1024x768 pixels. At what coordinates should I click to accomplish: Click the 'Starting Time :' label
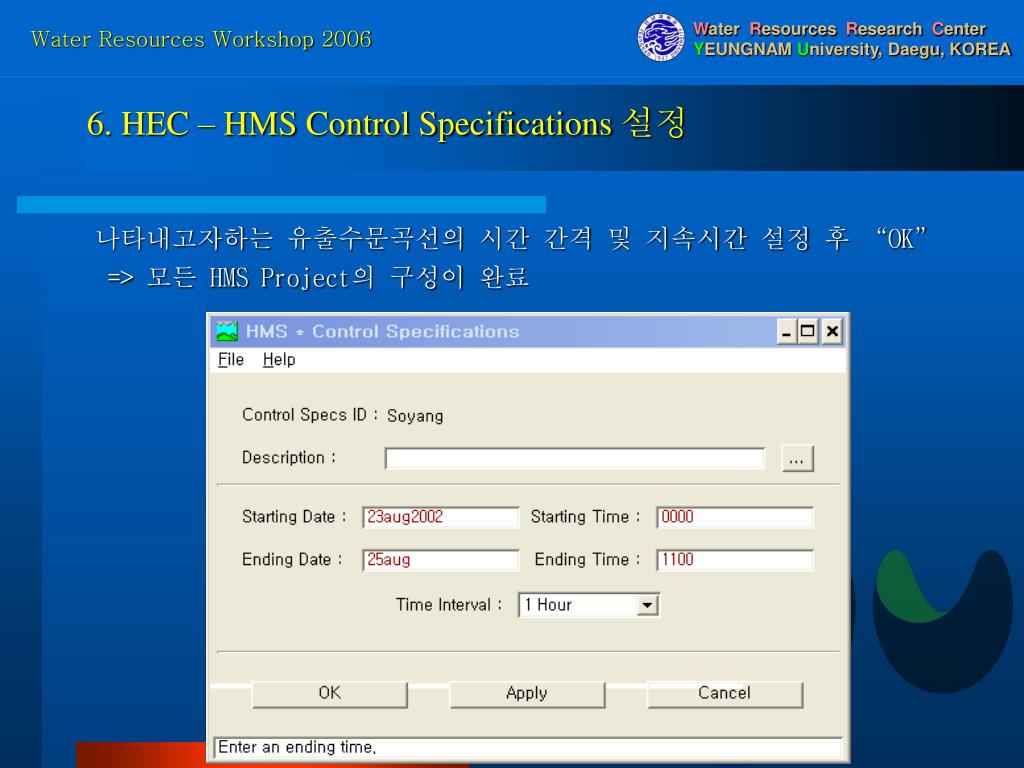(x=585, y=517)
